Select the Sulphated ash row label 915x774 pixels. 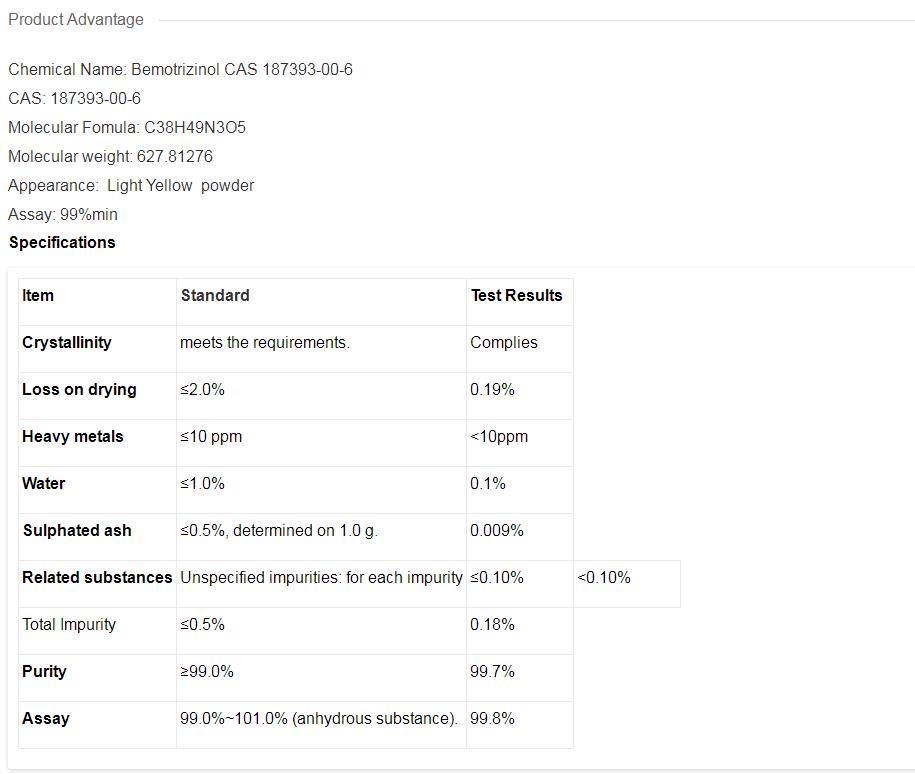tap(77, 531)
